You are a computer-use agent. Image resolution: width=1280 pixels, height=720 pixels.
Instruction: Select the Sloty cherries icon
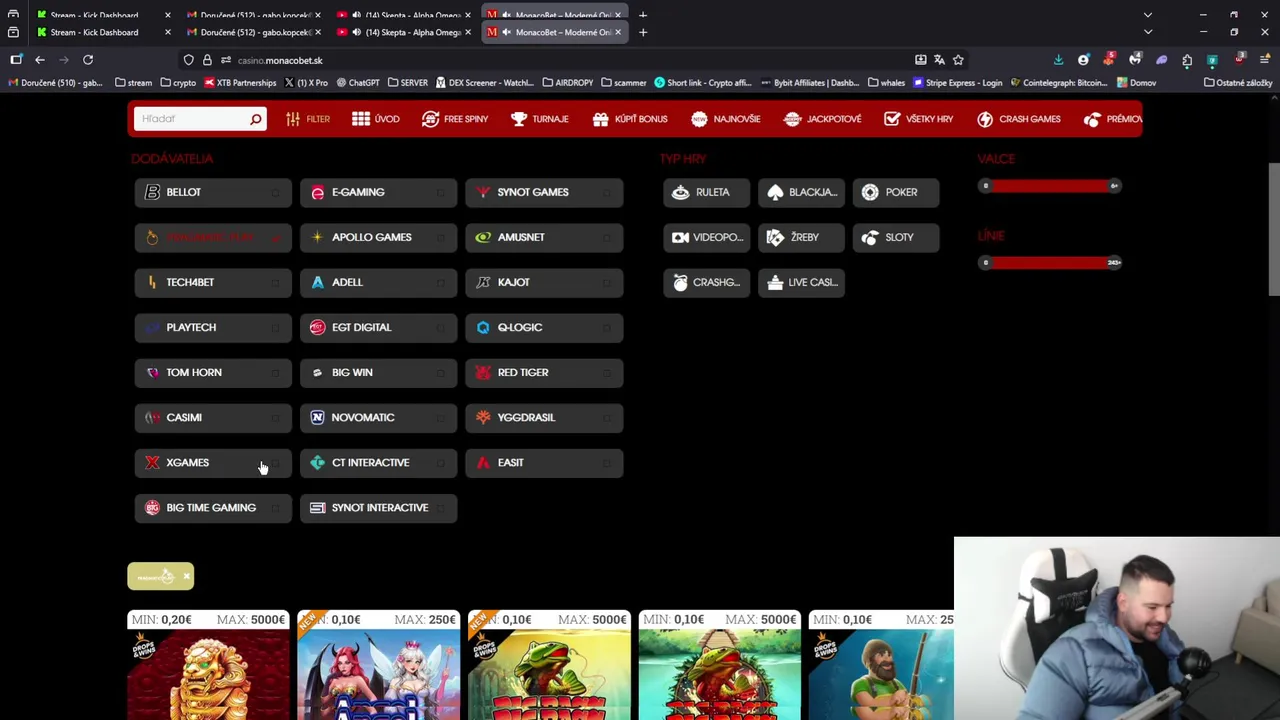pos(870,237)
